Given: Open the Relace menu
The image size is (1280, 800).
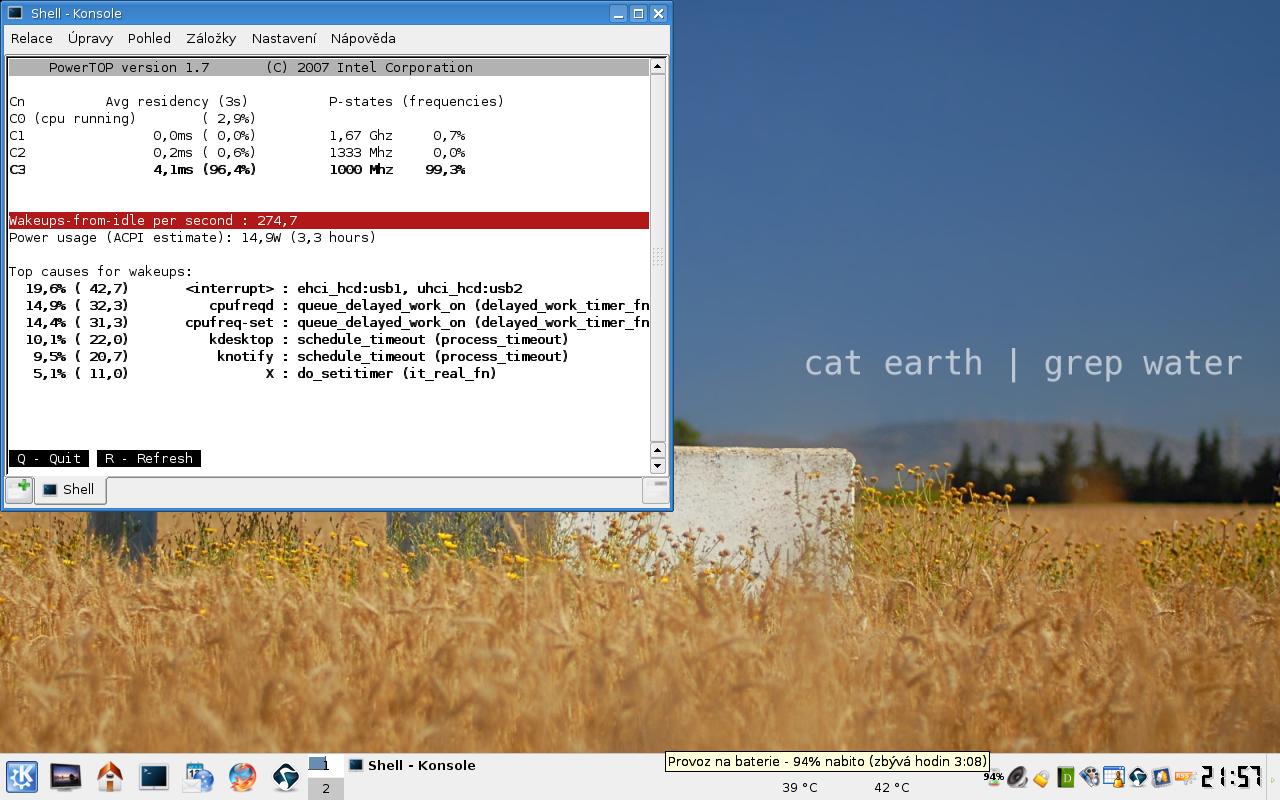Looking at the screenshot, I should 32,38.
